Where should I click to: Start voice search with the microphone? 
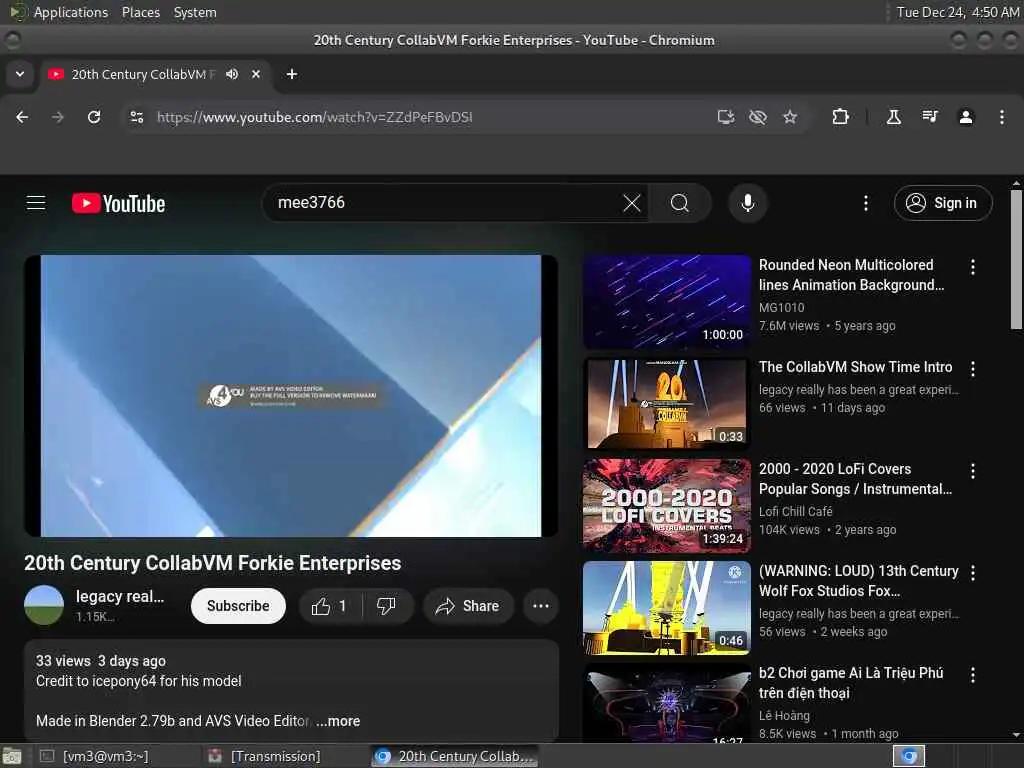748,203
